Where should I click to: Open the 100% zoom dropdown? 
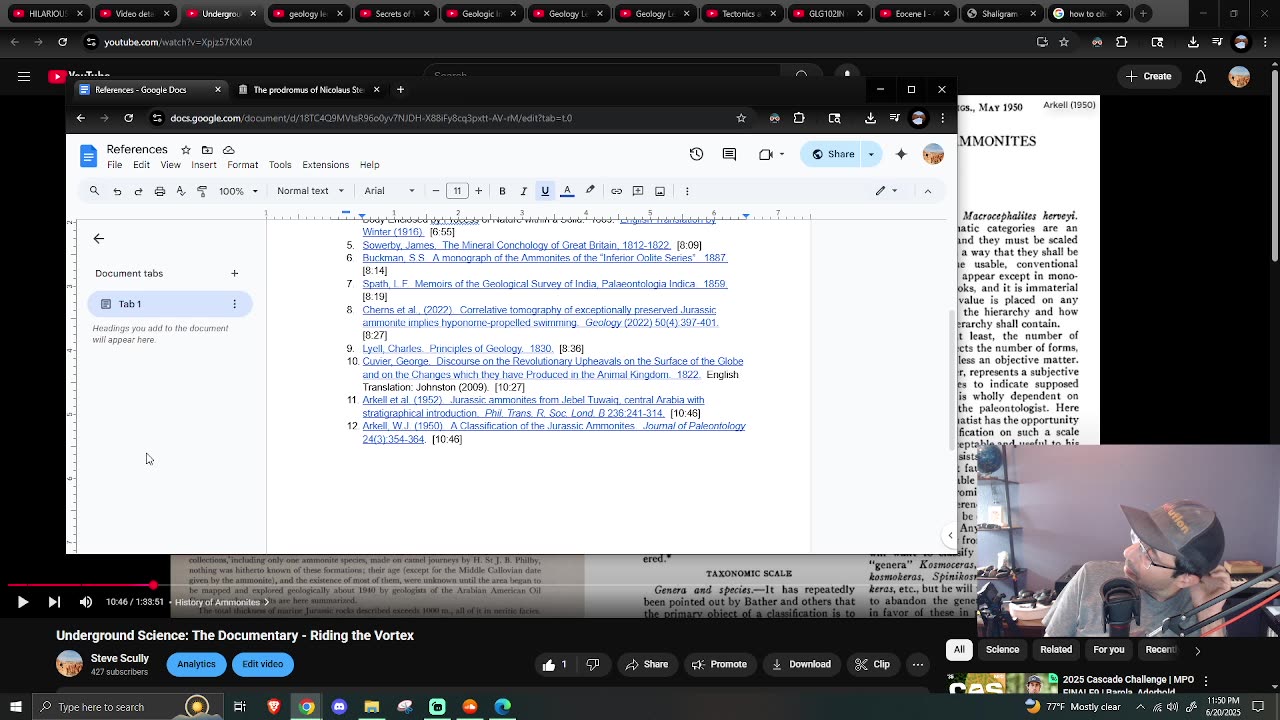point(239,191)
